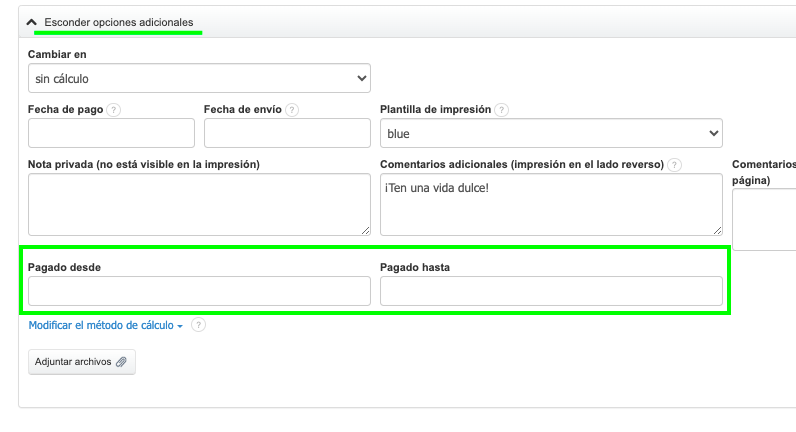Click the help icon beside Fecha de pago
The width and height of the screenshot is (796, 432).
pyautogui.click(x=114, y=110)
